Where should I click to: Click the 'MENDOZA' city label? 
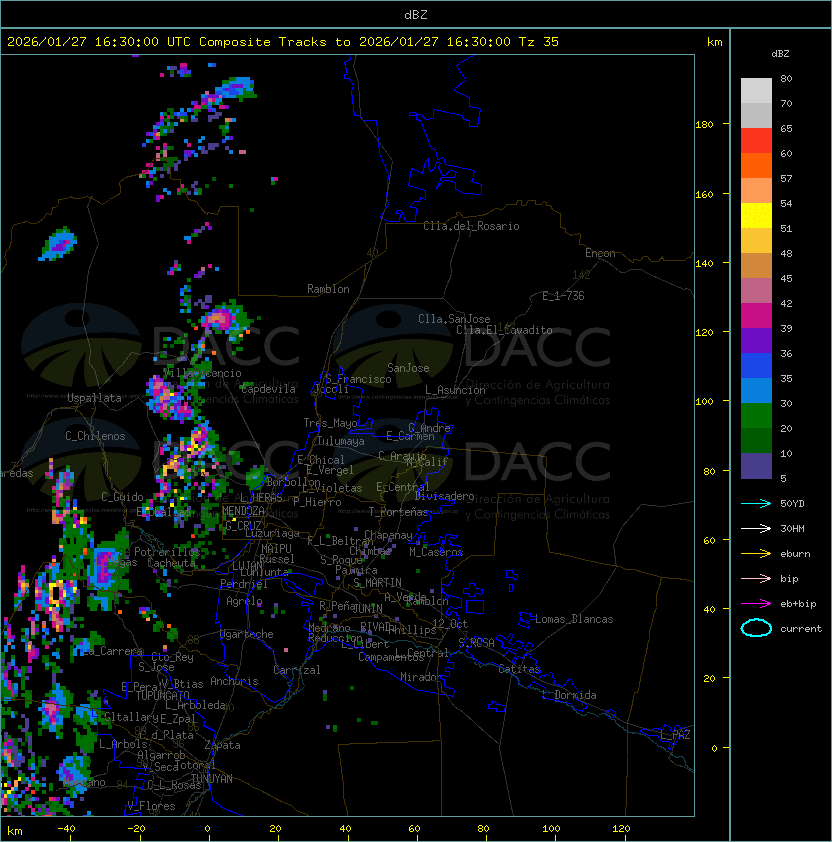point(243,510)
